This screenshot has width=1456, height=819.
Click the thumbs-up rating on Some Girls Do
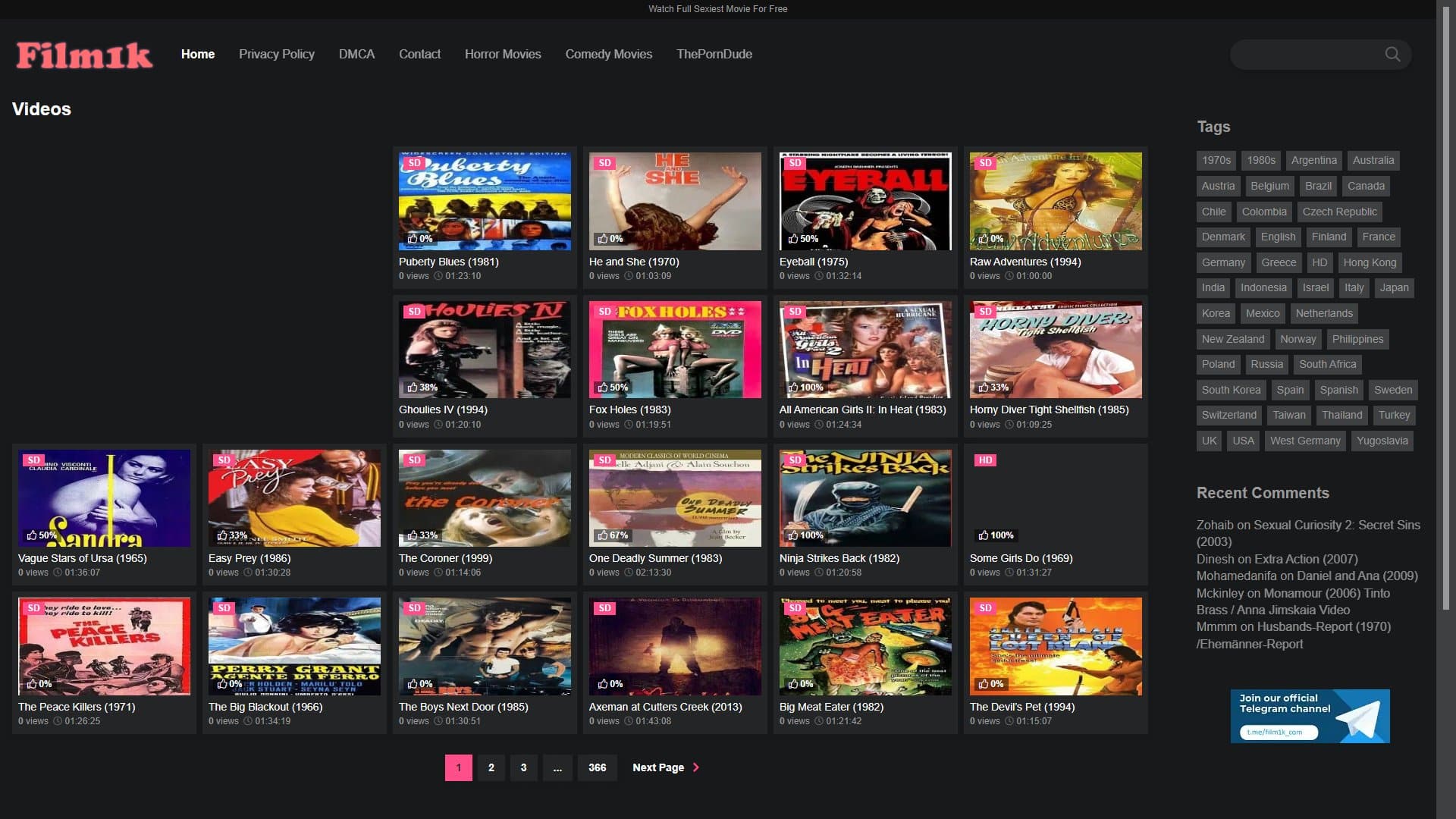point(996,535)
